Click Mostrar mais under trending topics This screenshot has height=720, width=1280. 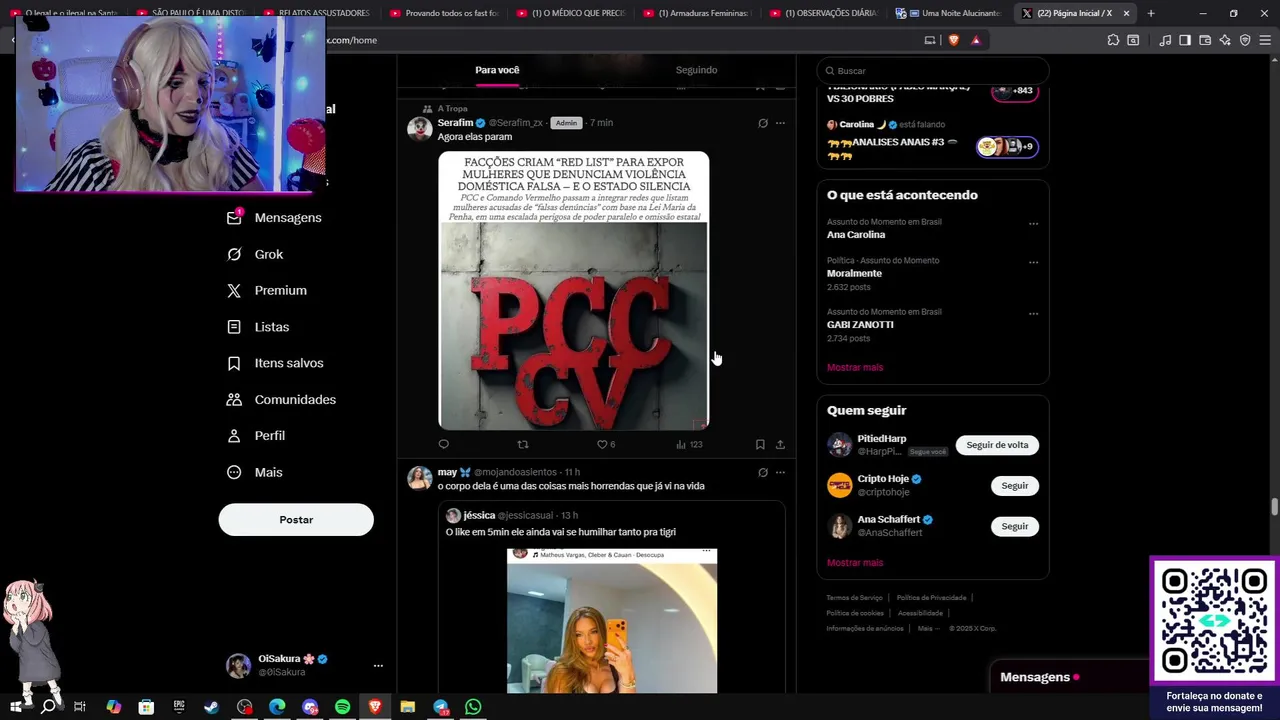coord(855,367)
